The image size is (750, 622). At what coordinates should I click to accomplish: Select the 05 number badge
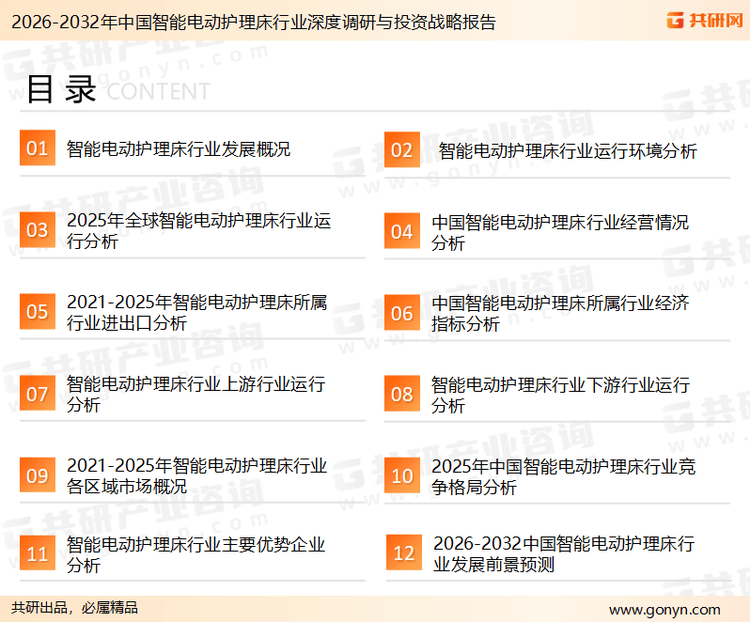(x=37, y=312)
